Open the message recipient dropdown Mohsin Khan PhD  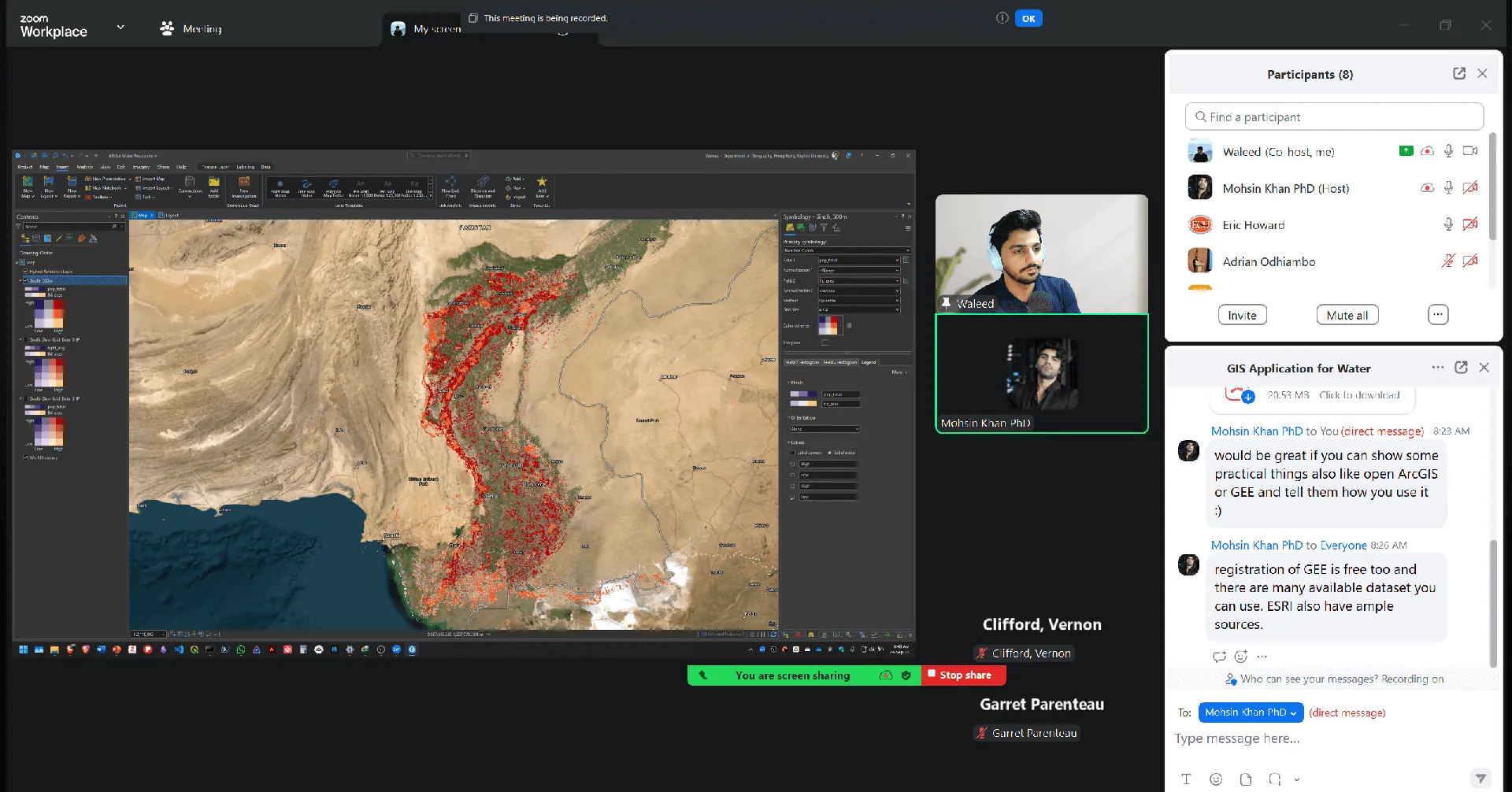click(1251, 712)
